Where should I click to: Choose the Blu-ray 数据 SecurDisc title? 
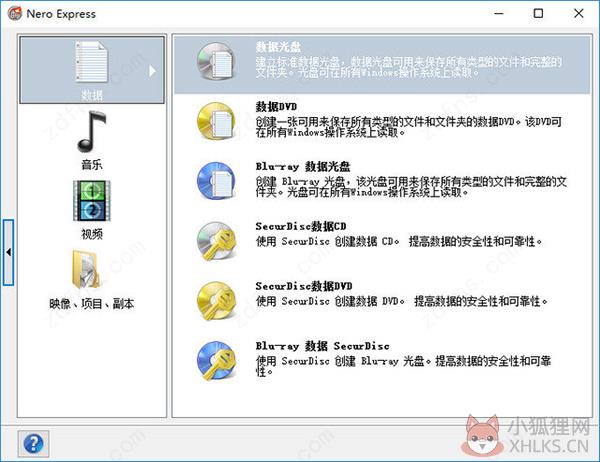click(x=323, y=346)
